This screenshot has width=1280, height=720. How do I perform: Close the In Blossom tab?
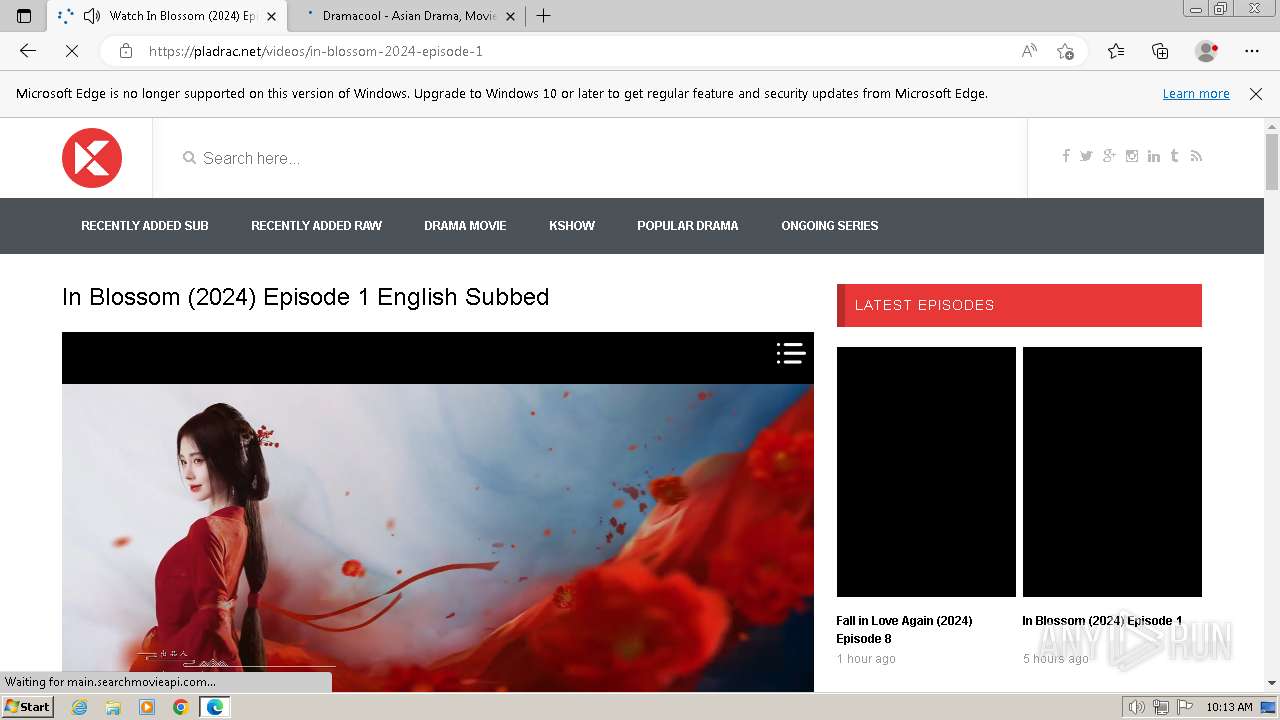click(x=271, y=16)
